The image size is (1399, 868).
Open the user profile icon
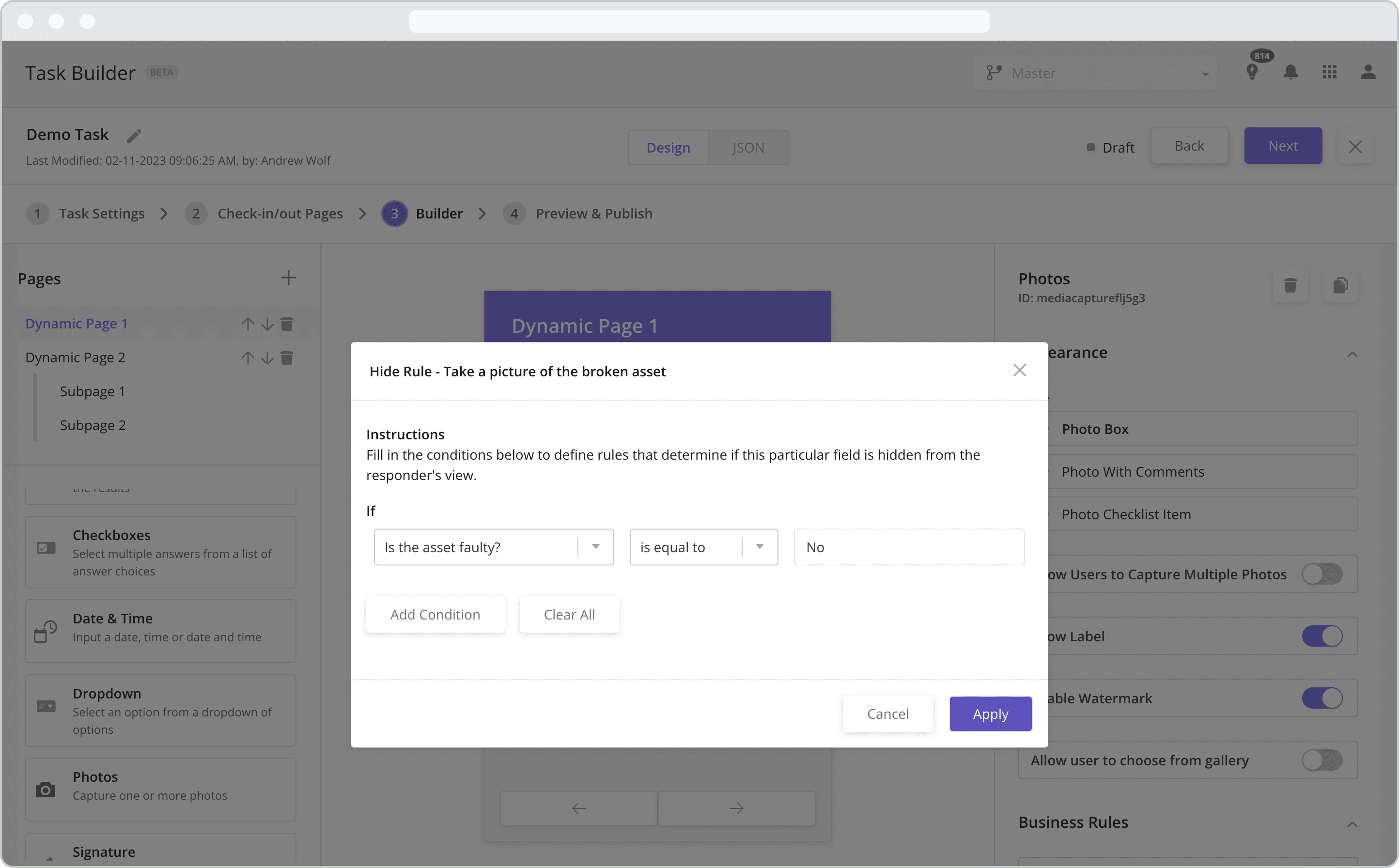click(1368, 72)
